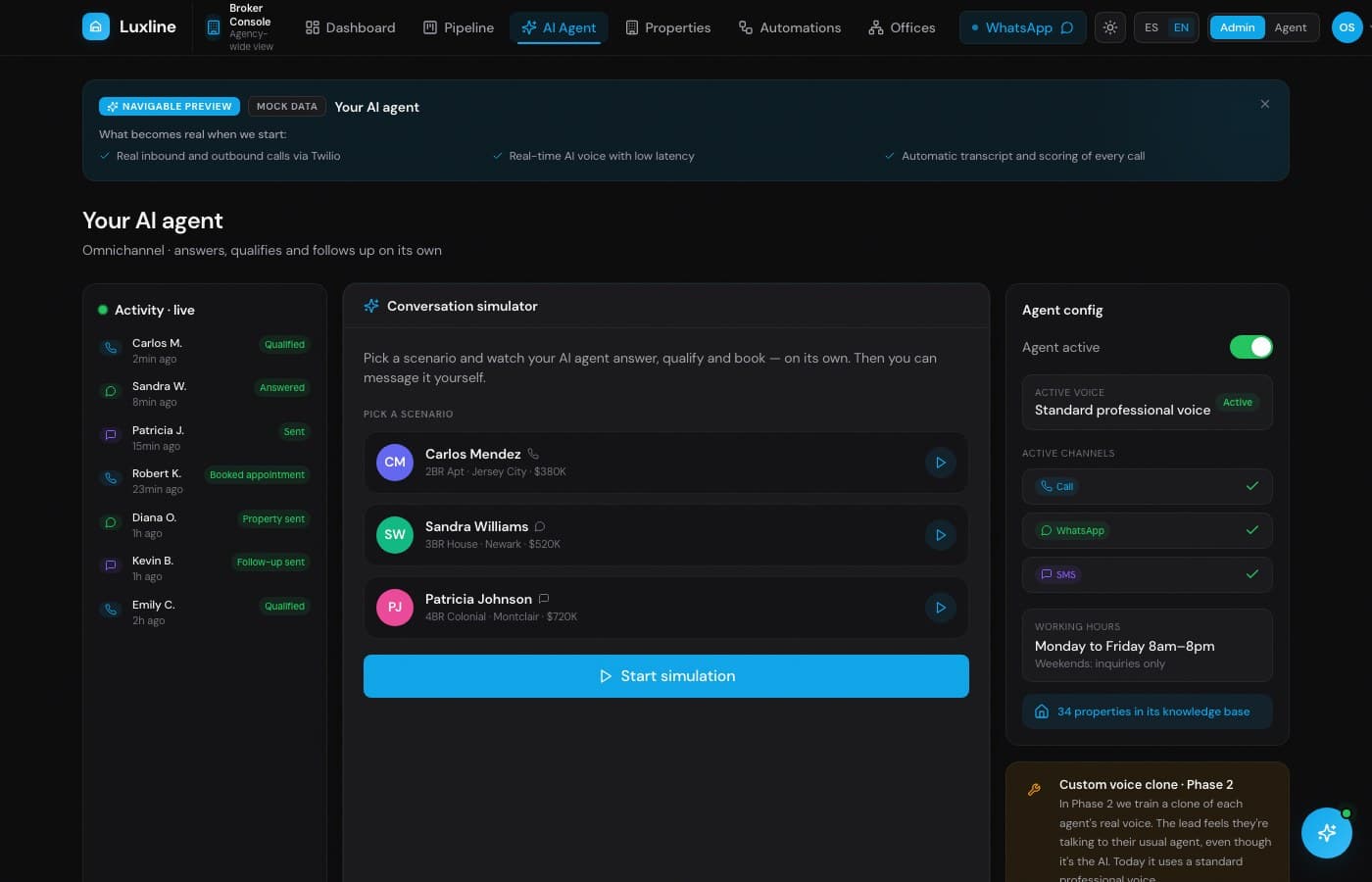Click the phone icon beside Robert K. activity
This screenshot has width=1372, height=882.
(x=111, y=478)
